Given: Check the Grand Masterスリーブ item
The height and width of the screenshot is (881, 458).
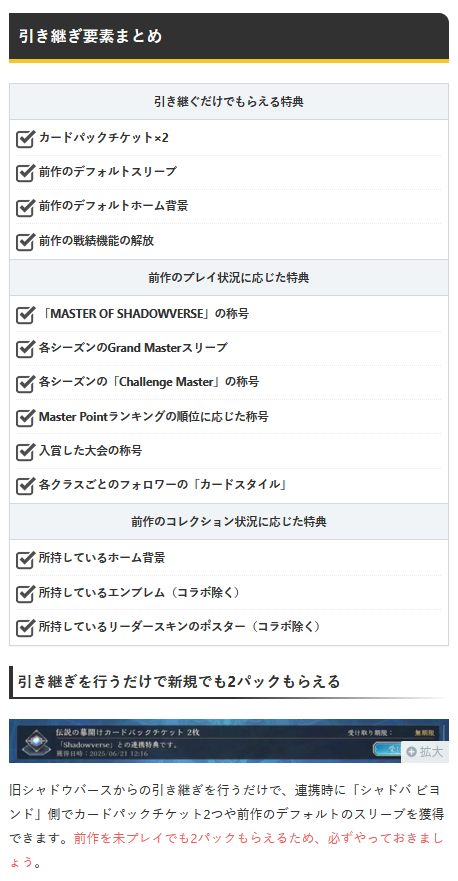Looking at the screenshot, I should pos(25,349).
